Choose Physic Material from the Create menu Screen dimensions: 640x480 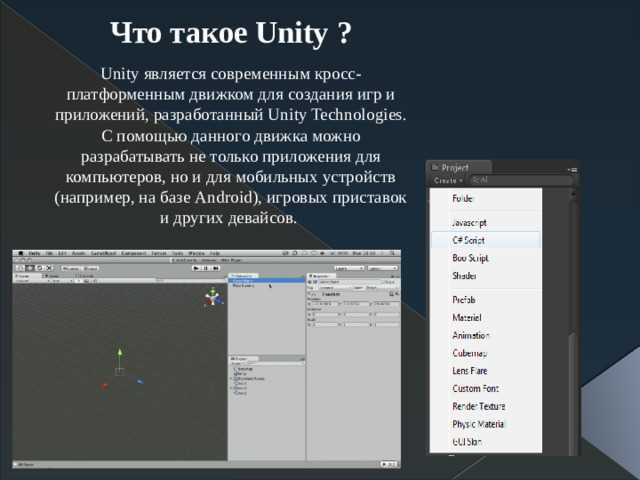tap(486, 424)
